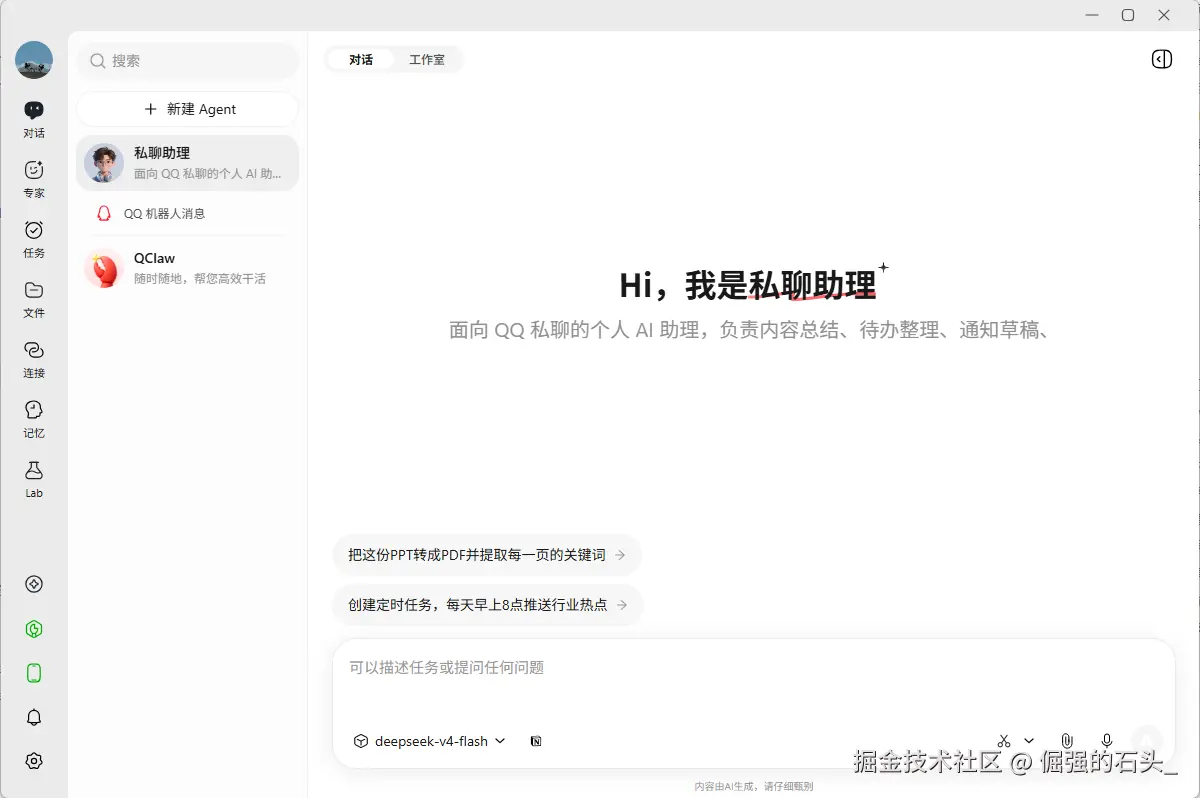Select the PPT转成PDF suggestion
The image size is (1200, 798).
tap(487, 554)
